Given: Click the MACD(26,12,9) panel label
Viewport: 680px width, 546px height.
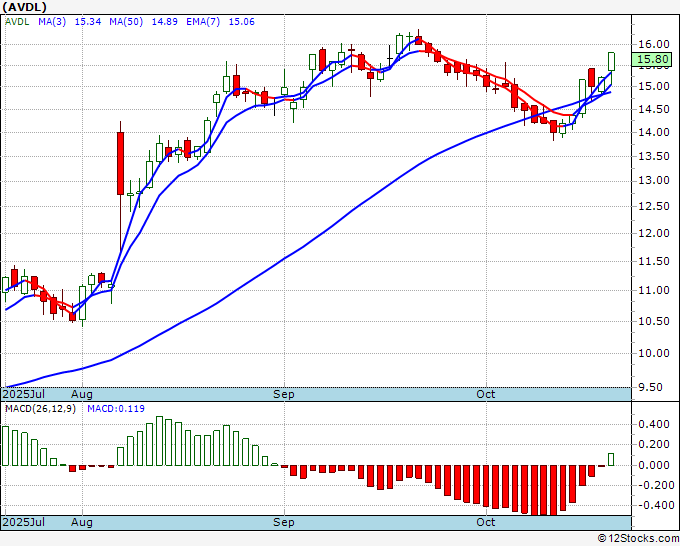Looking at the screenshot, I should [x=40, y=409].
